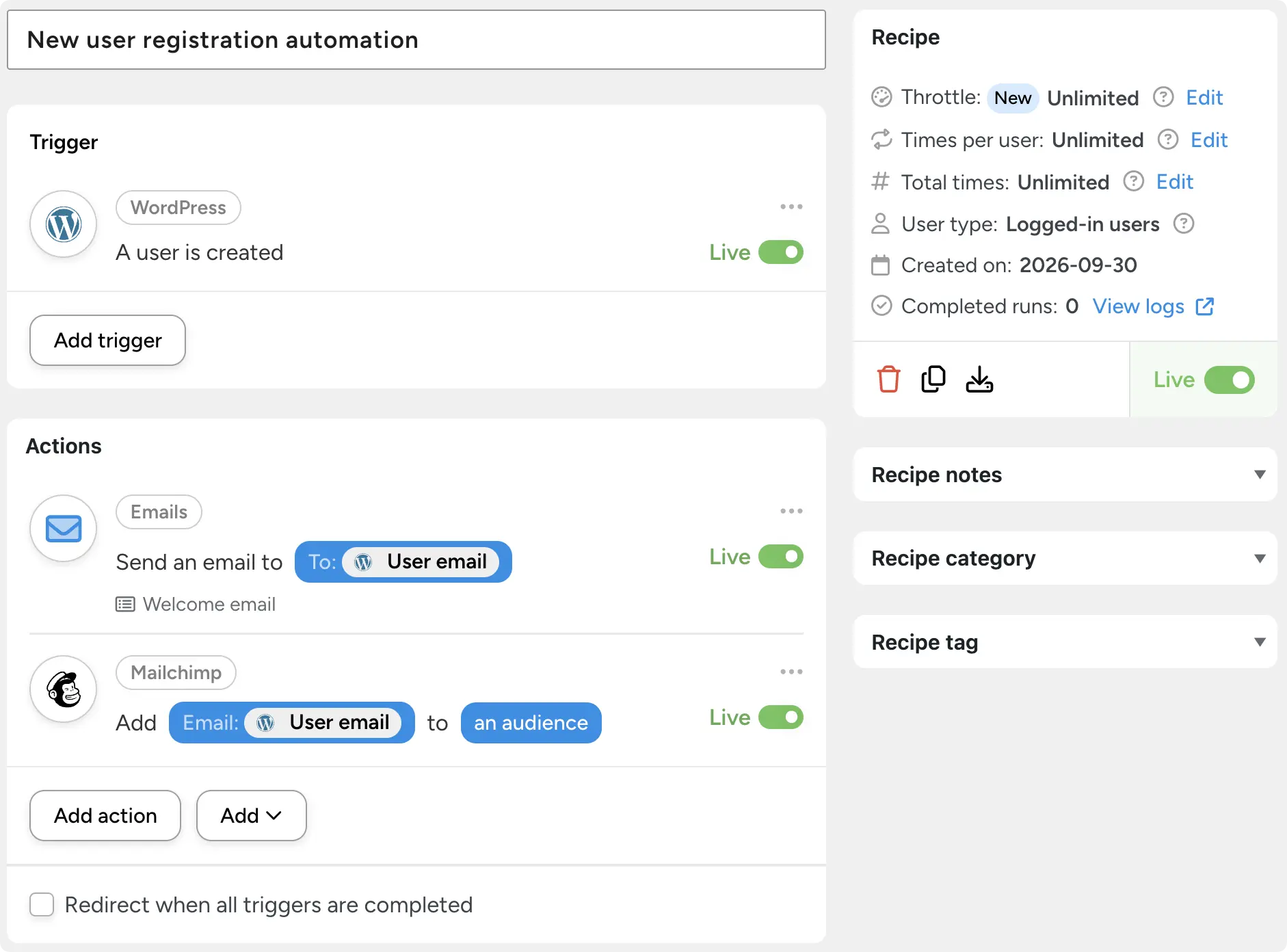This screenshot has height=952, width=1287.
Task: Click help icon next to Times per user
Action: pos(1168,140)
